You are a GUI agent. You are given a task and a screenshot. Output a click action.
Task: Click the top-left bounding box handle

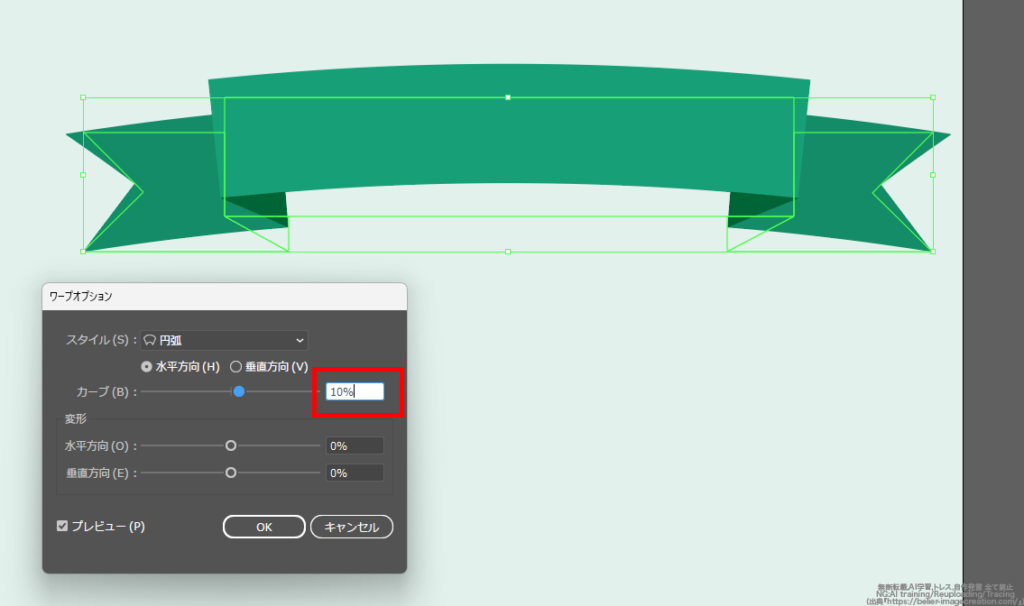(x=83, y=98)
